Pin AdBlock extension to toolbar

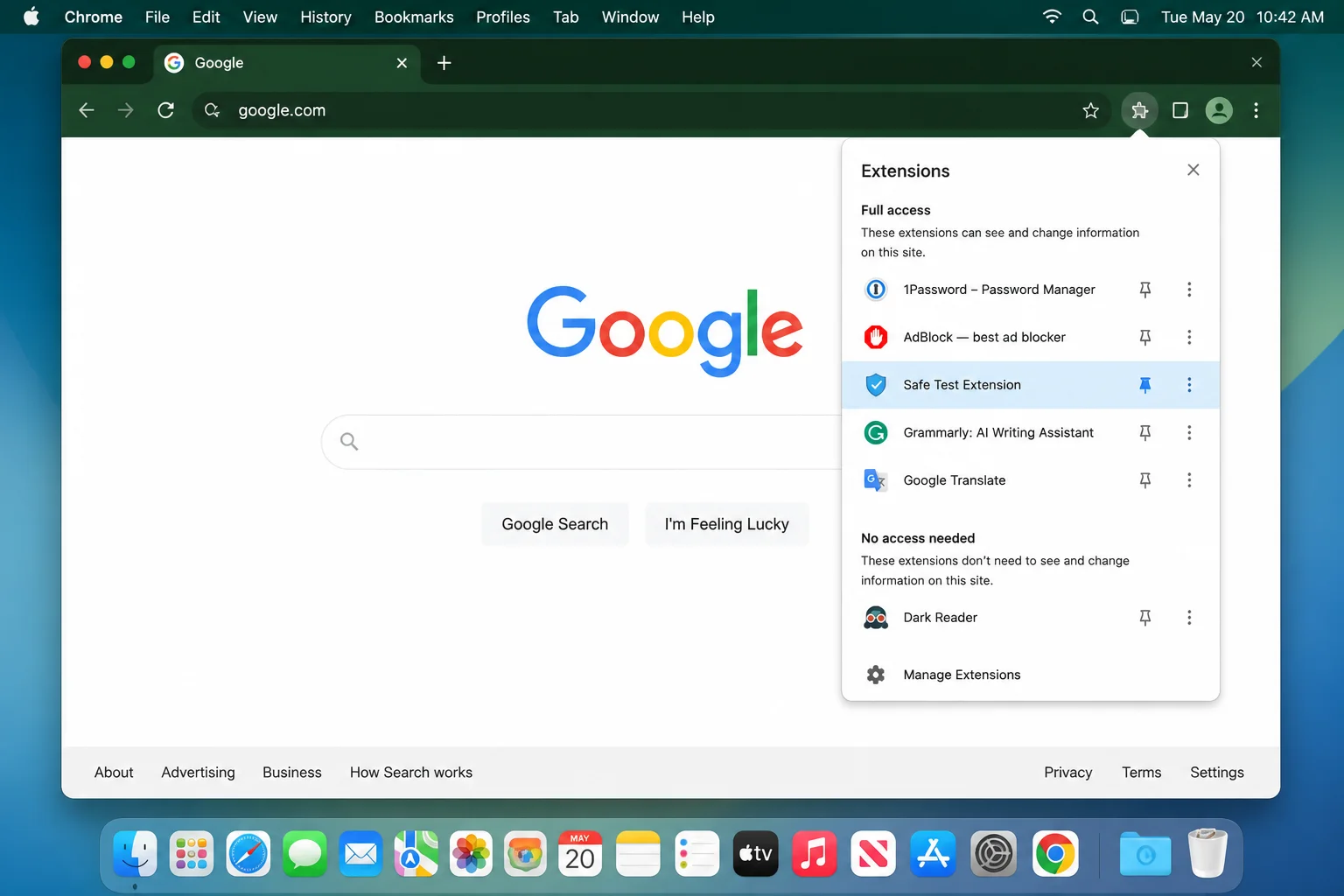pyautogui.click(x=1144, y=337)
